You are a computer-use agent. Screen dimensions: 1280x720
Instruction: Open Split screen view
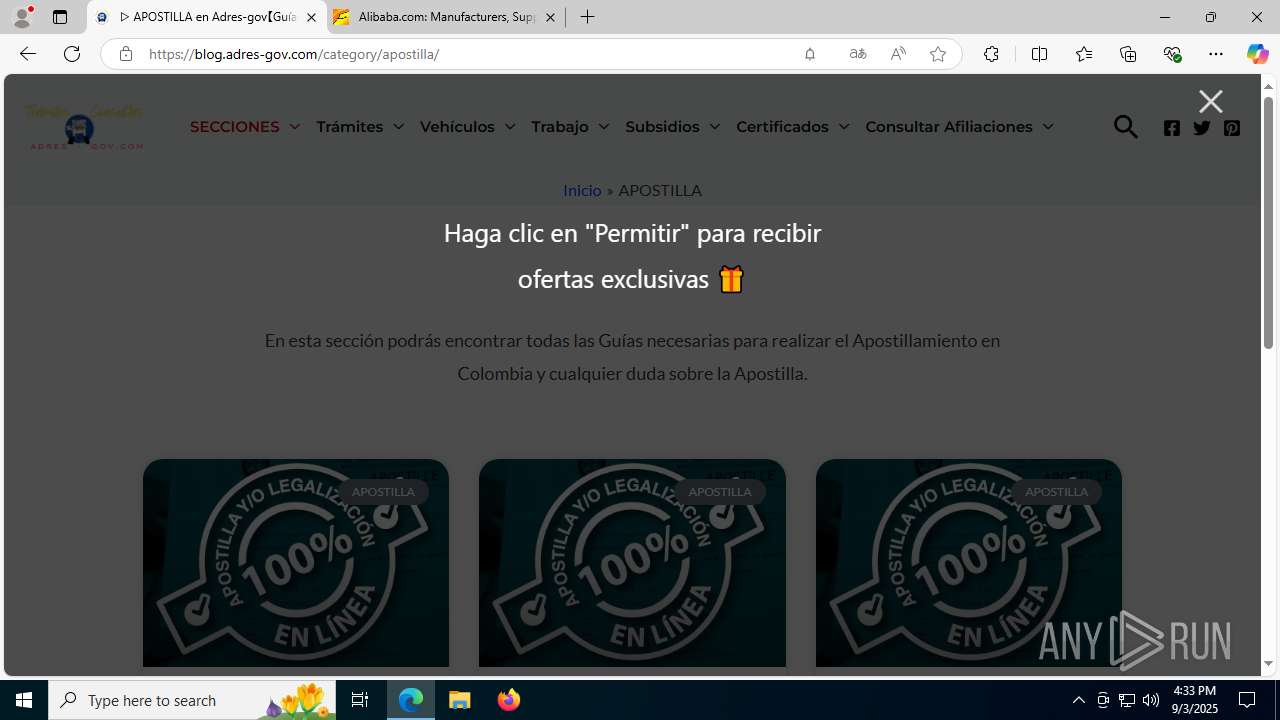point(1039,54)
